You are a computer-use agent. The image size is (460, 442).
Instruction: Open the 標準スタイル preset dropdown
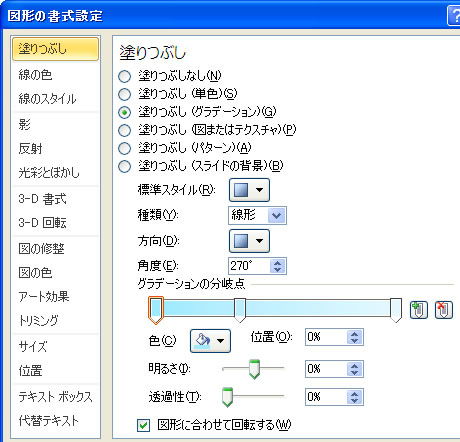(x=249, y=190)
